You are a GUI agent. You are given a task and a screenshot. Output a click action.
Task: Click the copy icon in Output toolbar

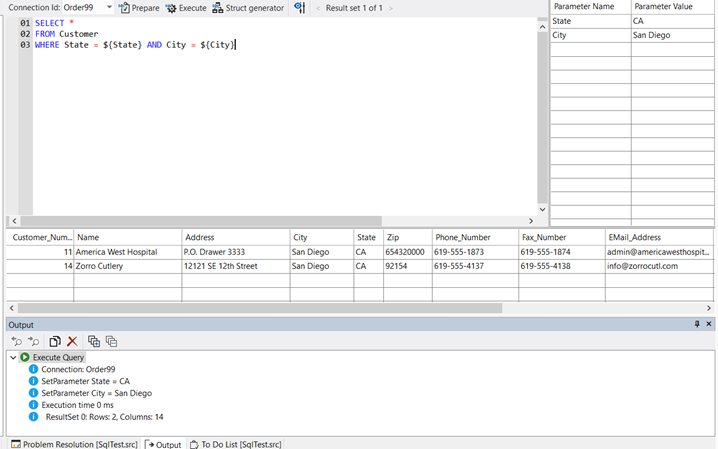[54, 341]
